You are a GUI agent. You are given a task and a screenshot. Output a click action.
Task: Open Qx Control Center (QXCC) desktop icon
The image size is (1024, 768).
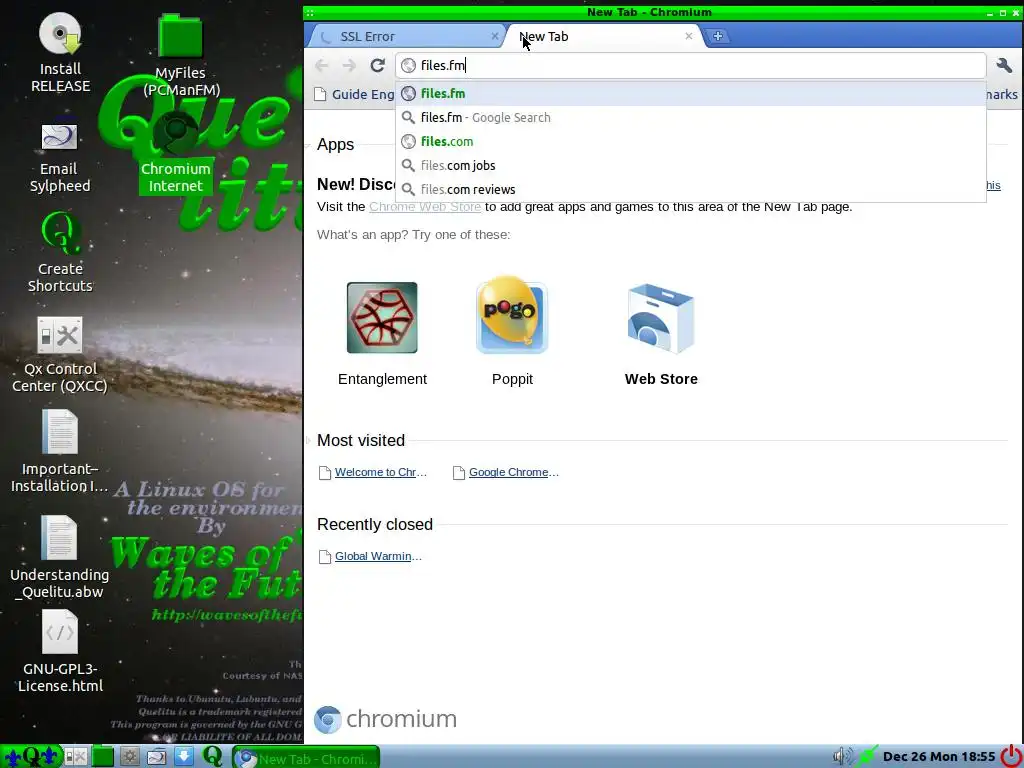(x=60, y=355)
